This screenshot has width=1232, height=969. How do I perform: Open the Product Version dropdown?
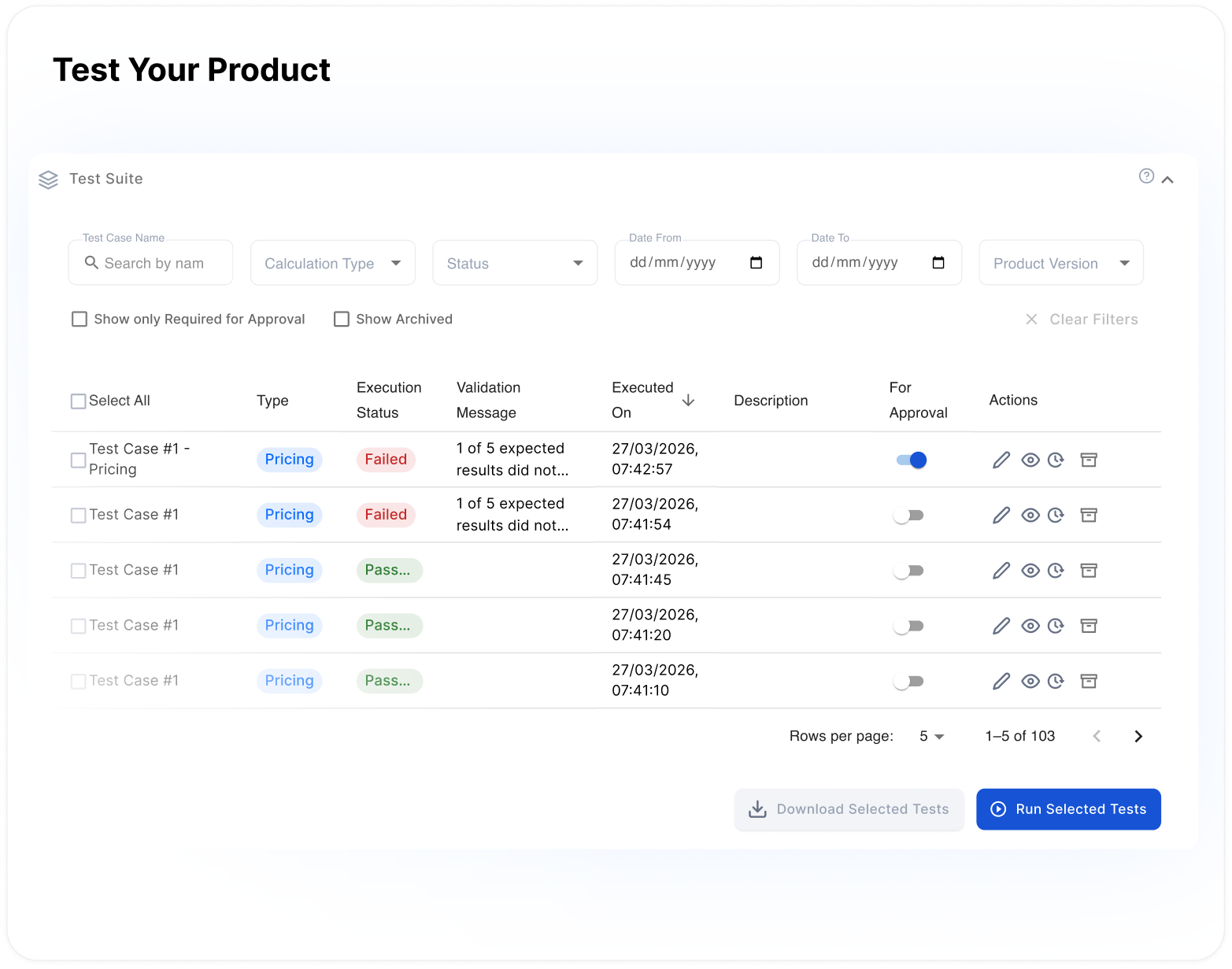pos(1060,263)
